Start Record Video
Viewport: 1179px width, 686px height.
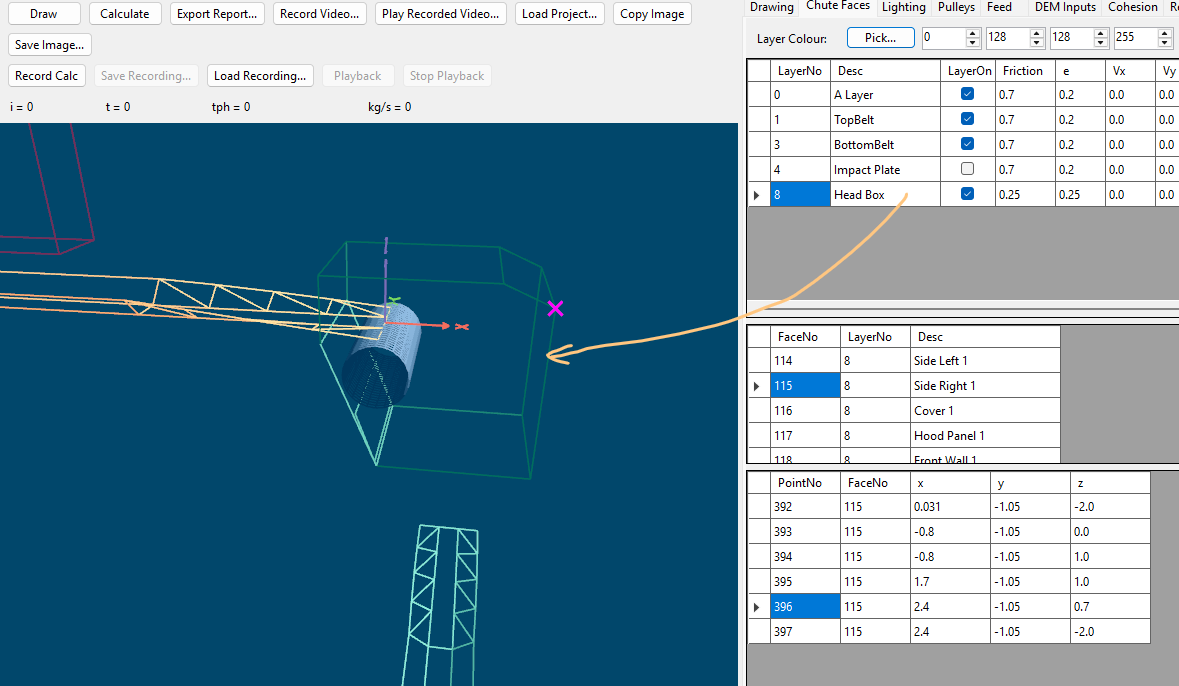tap(320, 14)
